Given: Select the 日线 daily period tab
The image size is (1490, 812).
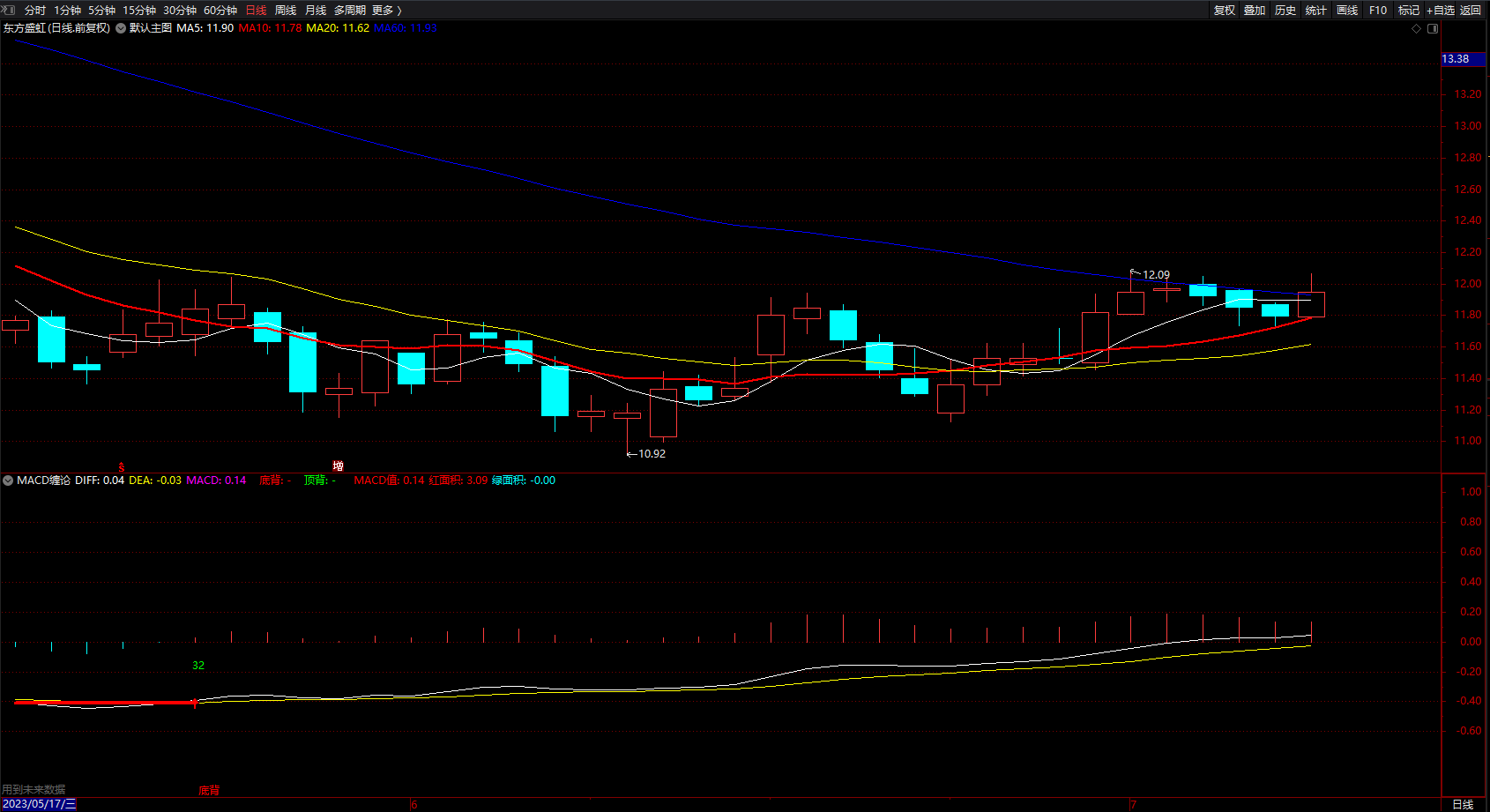Looking at the screenshot, I should (256, 11).
